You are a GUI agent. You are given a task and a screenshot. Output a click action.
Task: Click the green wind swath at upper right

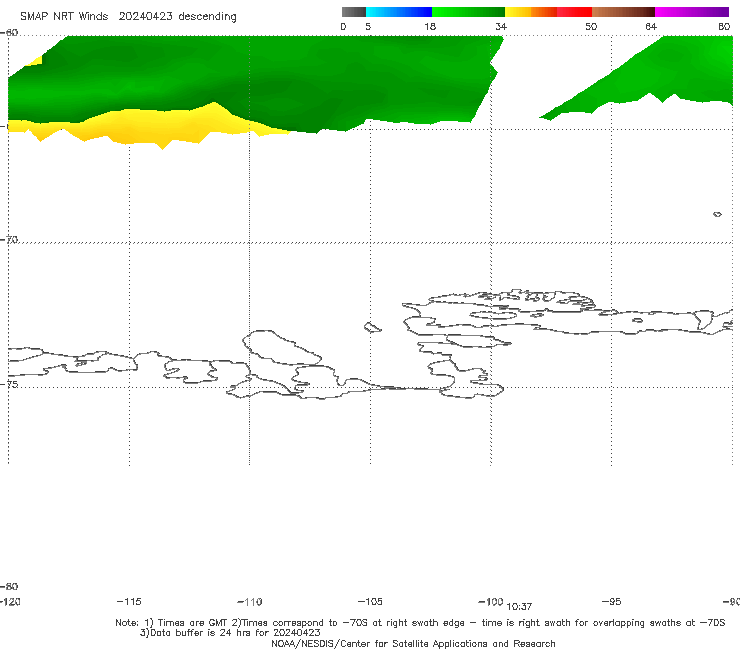point(661,76)
